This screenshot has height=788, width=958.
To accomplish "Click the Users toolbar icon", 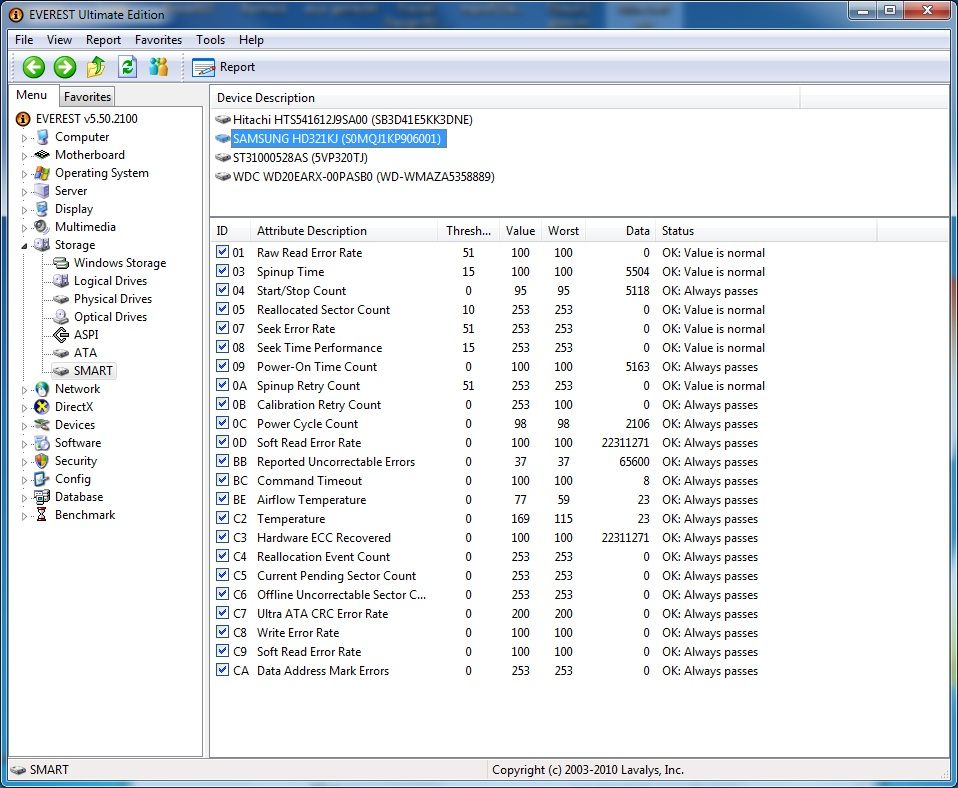I will (x=158, y=67).
